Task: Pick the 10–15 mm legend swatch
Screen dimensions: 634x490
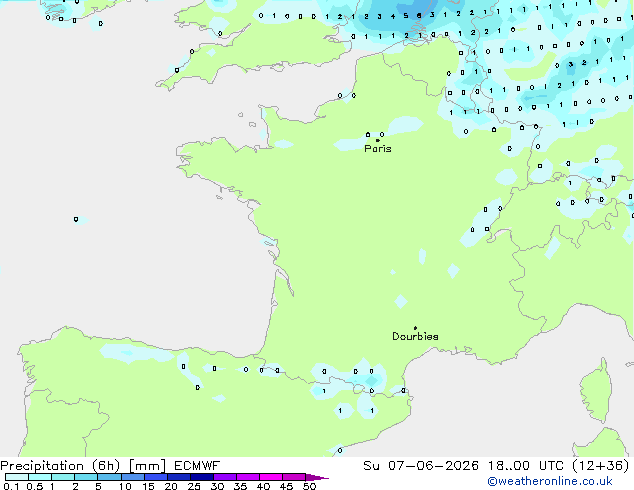Action: point(133,477)
